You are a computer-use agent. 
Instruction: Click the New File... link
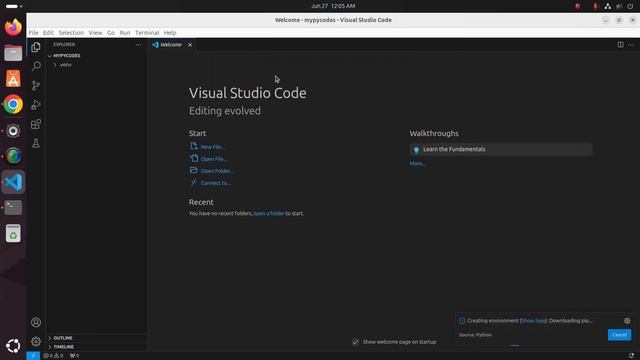pos(212,147)
